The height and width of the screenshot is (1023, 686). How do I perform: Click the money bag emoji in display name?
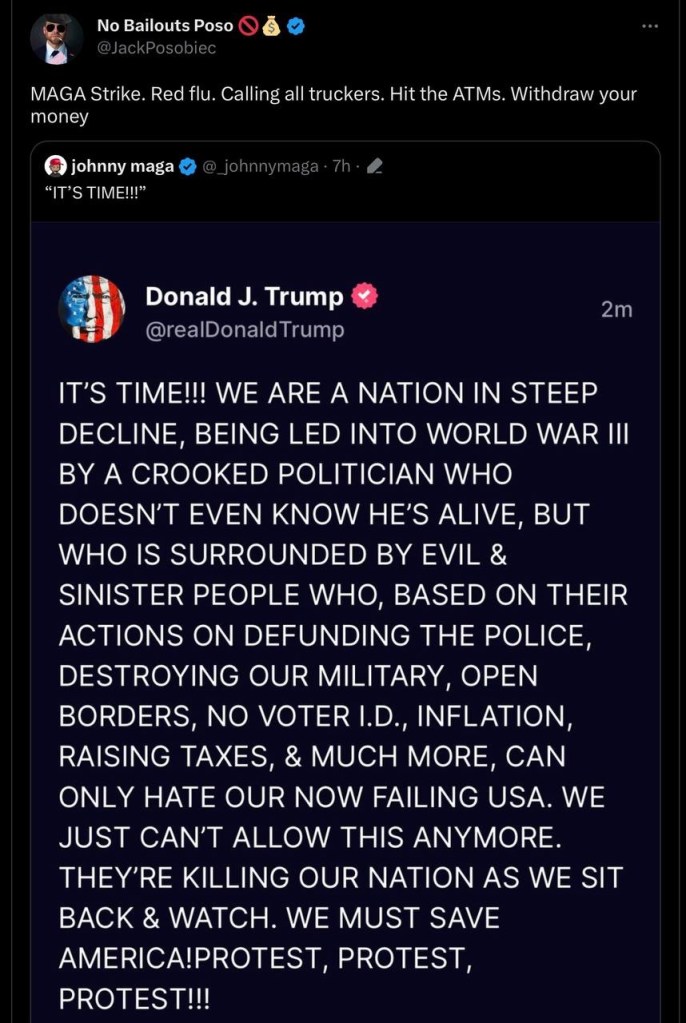(x=272, y=26)
